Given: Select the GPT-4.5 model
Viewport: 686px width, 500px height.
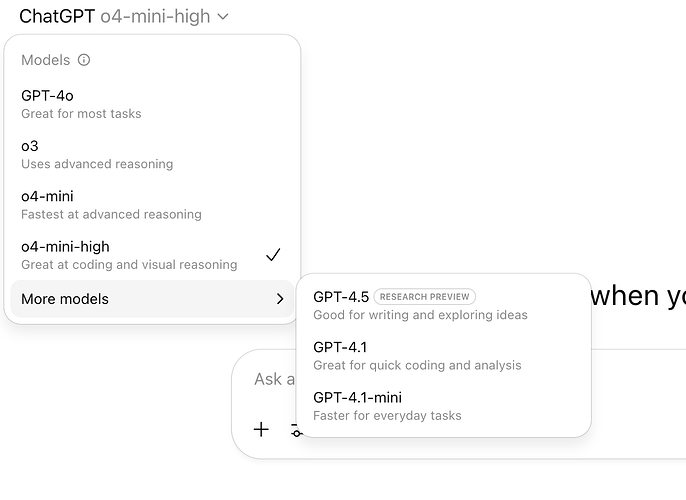Looking at the screenshot, I should (x=341, y=296).
